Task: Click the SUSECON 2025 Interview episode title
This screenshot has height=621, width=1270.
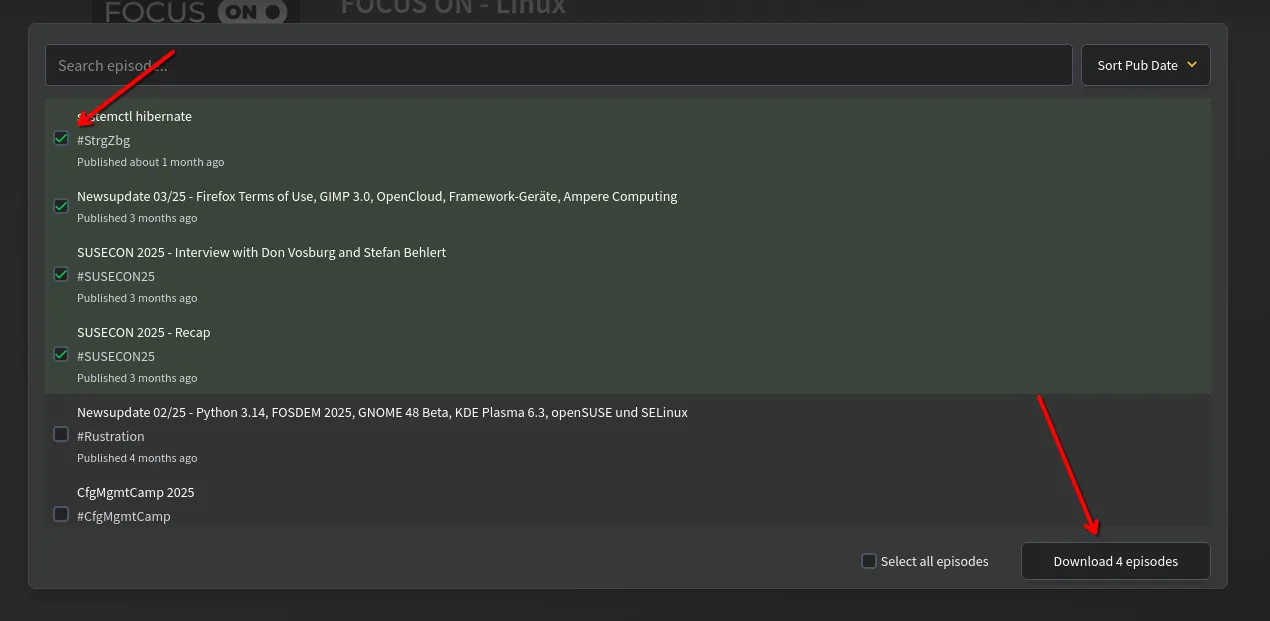Action: pyautogui.click(x=261, y=252)
